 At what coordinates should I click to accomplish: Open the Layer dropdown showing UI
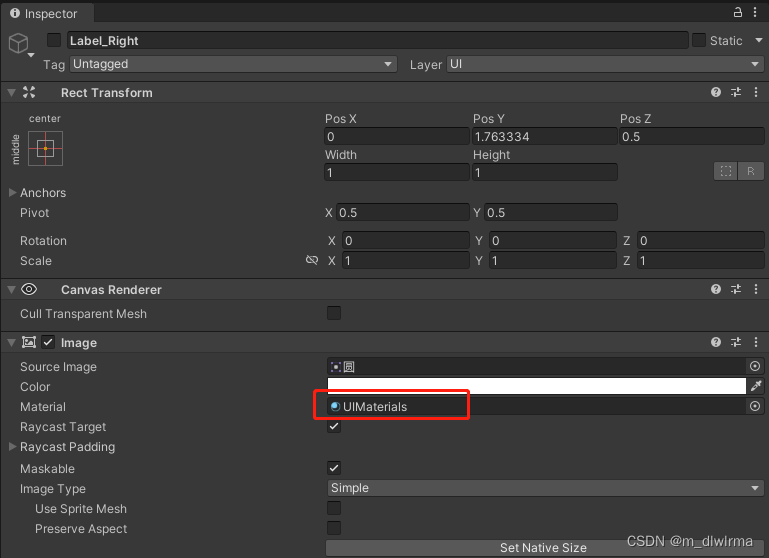(x=605, y=64)
